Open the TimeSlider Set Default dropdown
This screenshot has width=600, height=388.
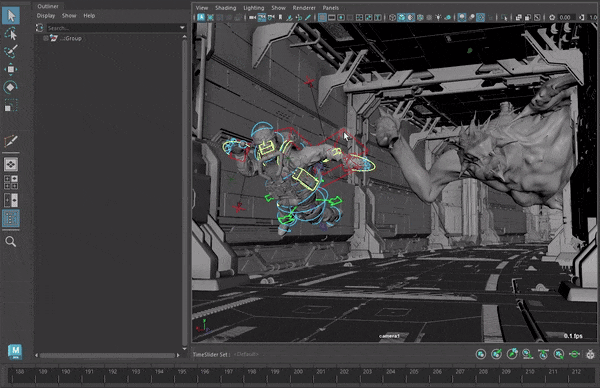[246, 354]
